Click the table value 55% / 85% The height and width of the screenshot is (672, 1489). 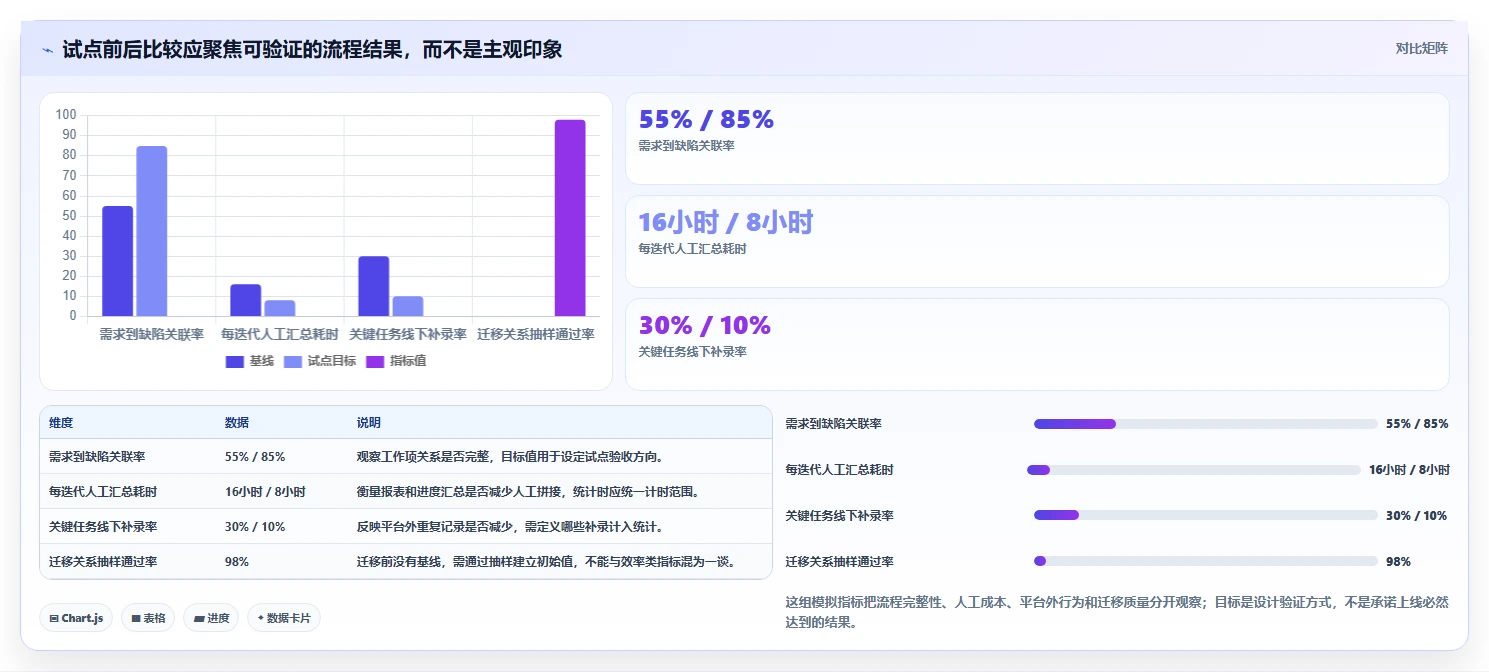click(x=255, y=457)
